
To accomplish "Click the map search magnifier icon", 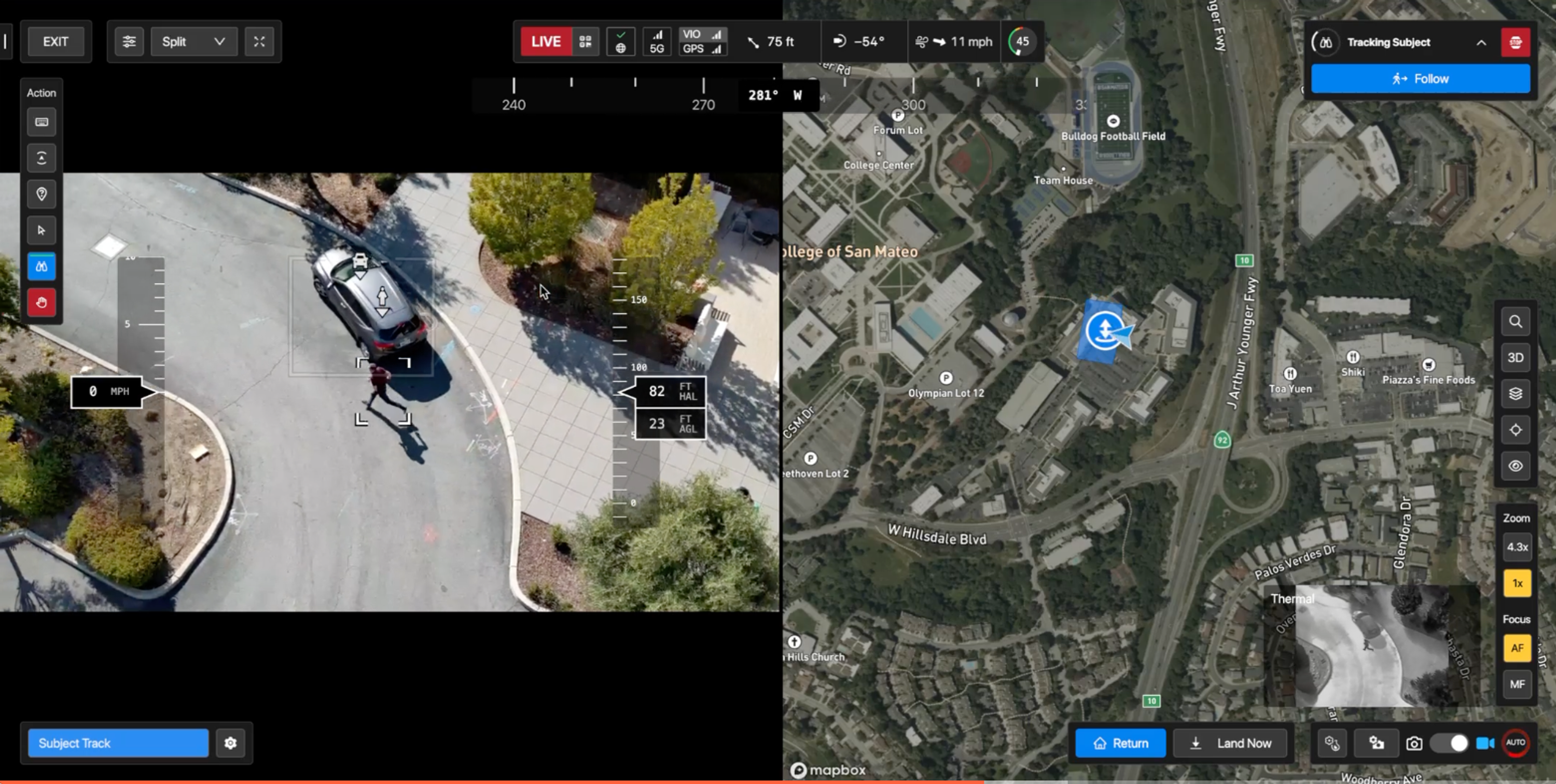I will coord(1515,321).
